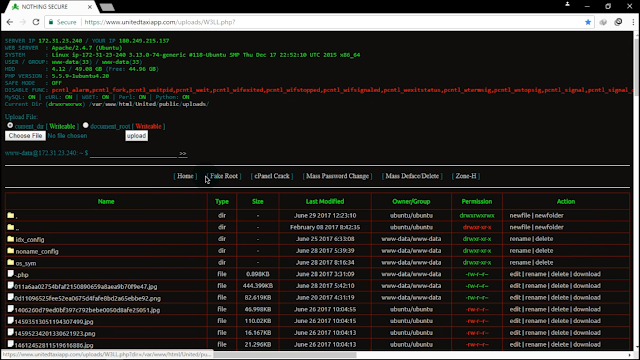
Task: Click the file icon of 14593513051194307499.jpg
Action: click(11, 321)
